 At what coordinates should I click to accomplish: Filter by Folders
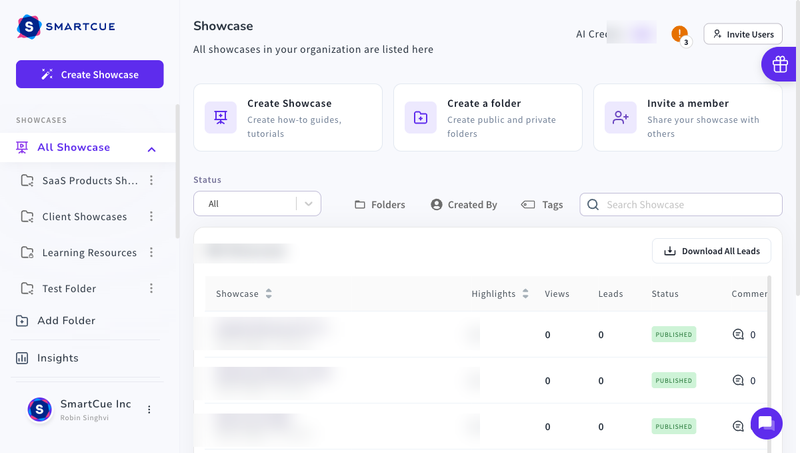(380, 205)
